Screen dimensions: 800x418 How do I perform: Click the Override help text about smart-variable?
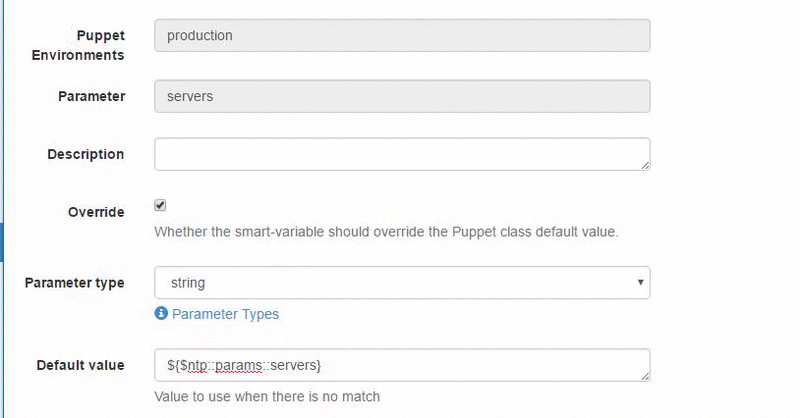point(386,232)
